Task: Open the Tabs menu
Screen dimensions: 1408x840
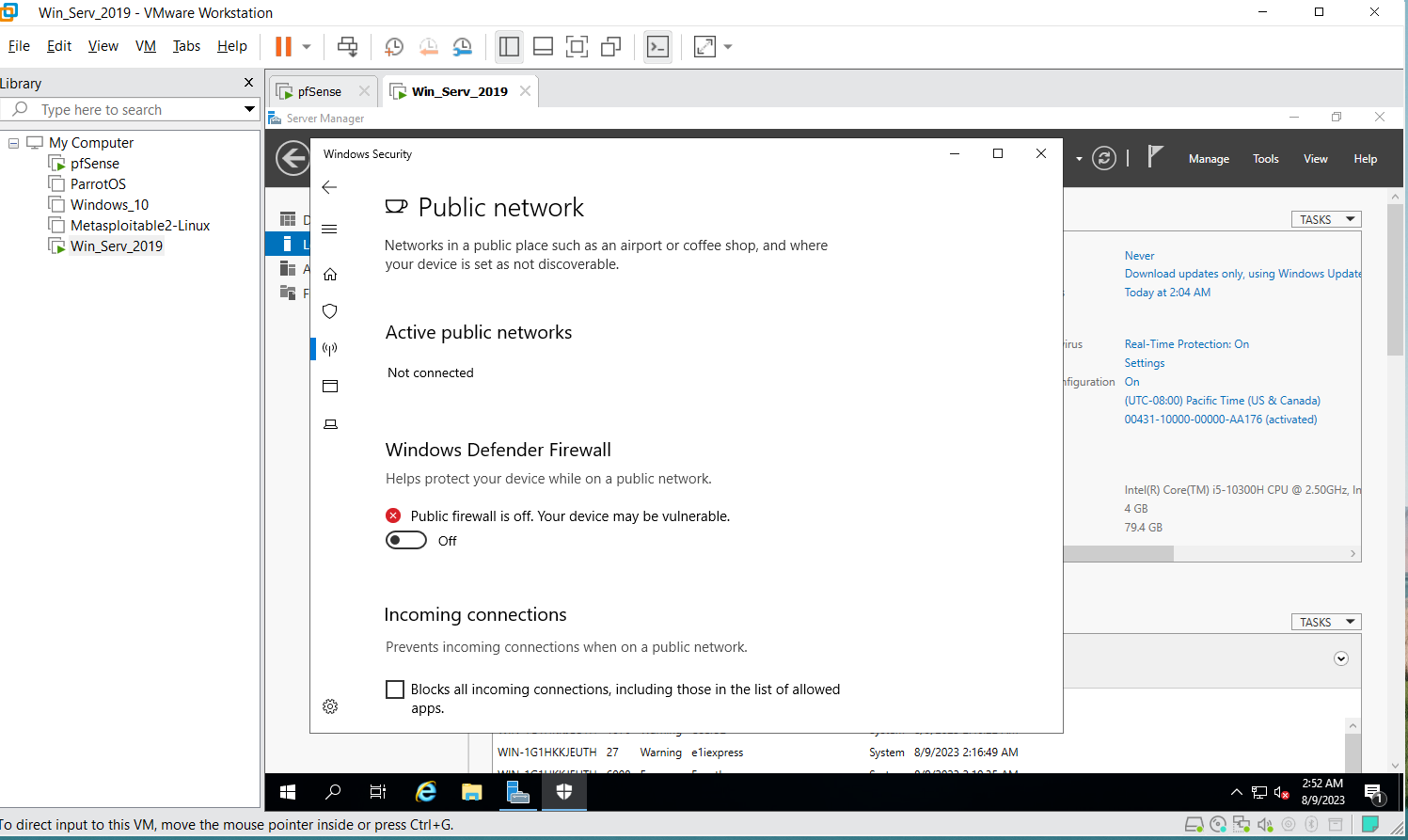Action: click(x=186, y=46)
